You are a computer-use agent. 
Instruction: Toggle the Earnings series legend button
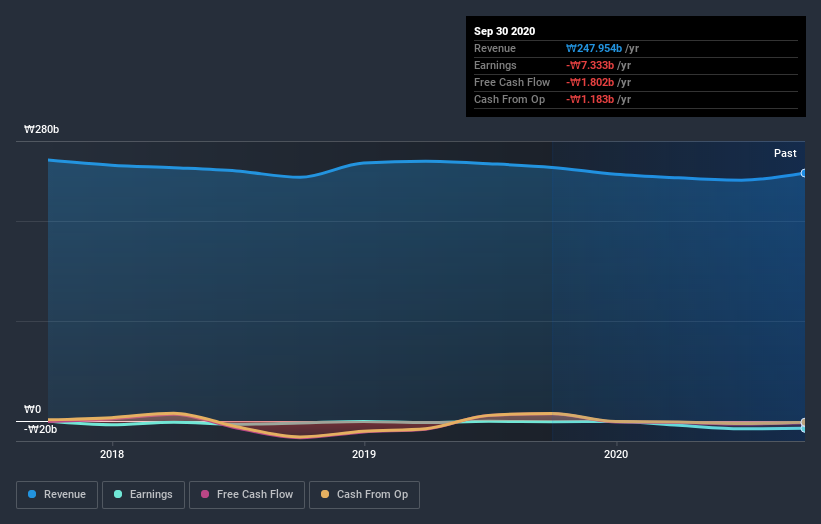point(143,495)
